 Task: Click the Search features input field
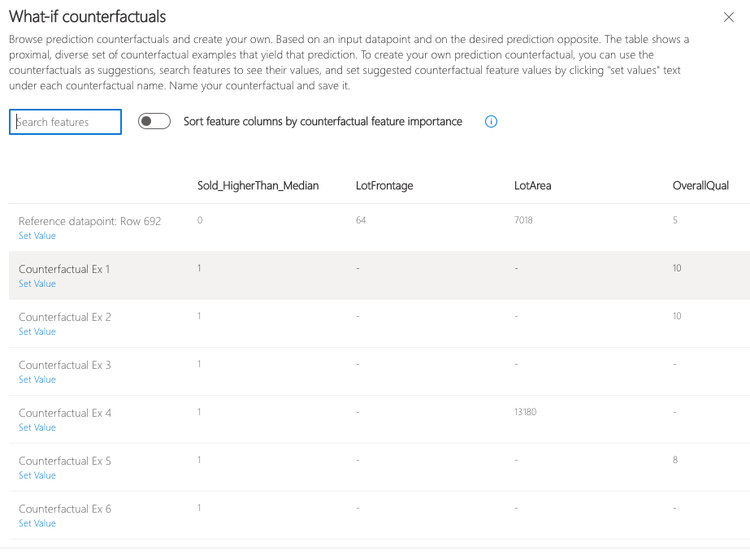[66, 122]
